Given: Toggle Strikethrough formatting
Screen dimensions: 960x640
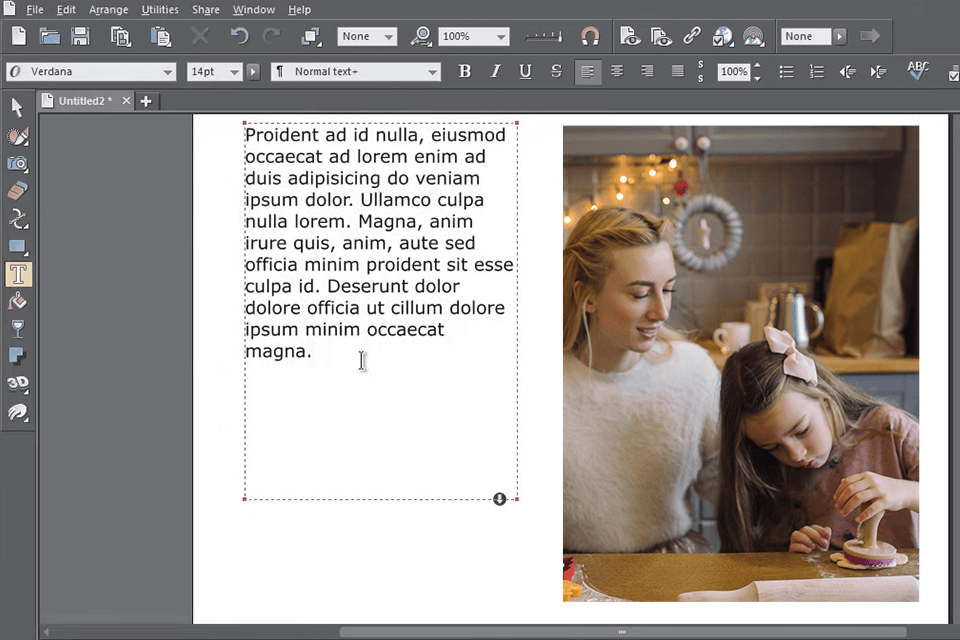Looking at the screenshot, I should point(556,72).
